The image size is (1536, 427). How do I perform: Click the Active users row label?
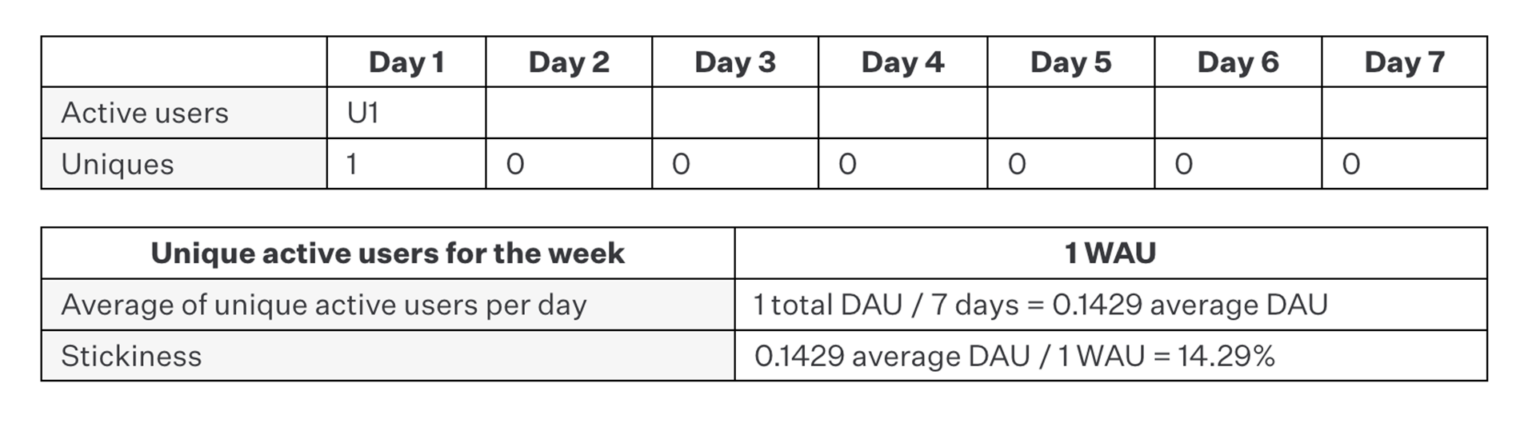point(145,113)
